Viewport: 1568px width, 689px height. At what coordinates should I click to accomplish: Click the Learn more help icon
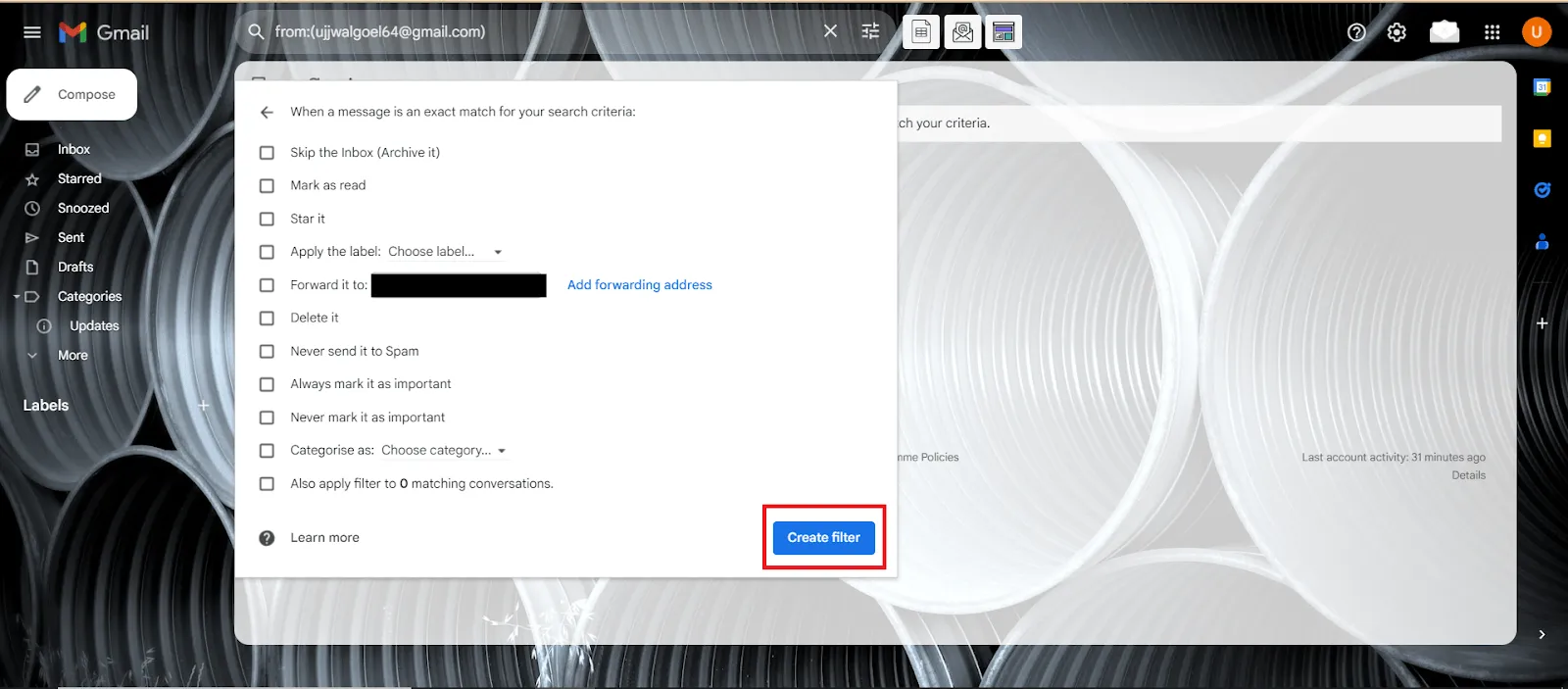267,538
